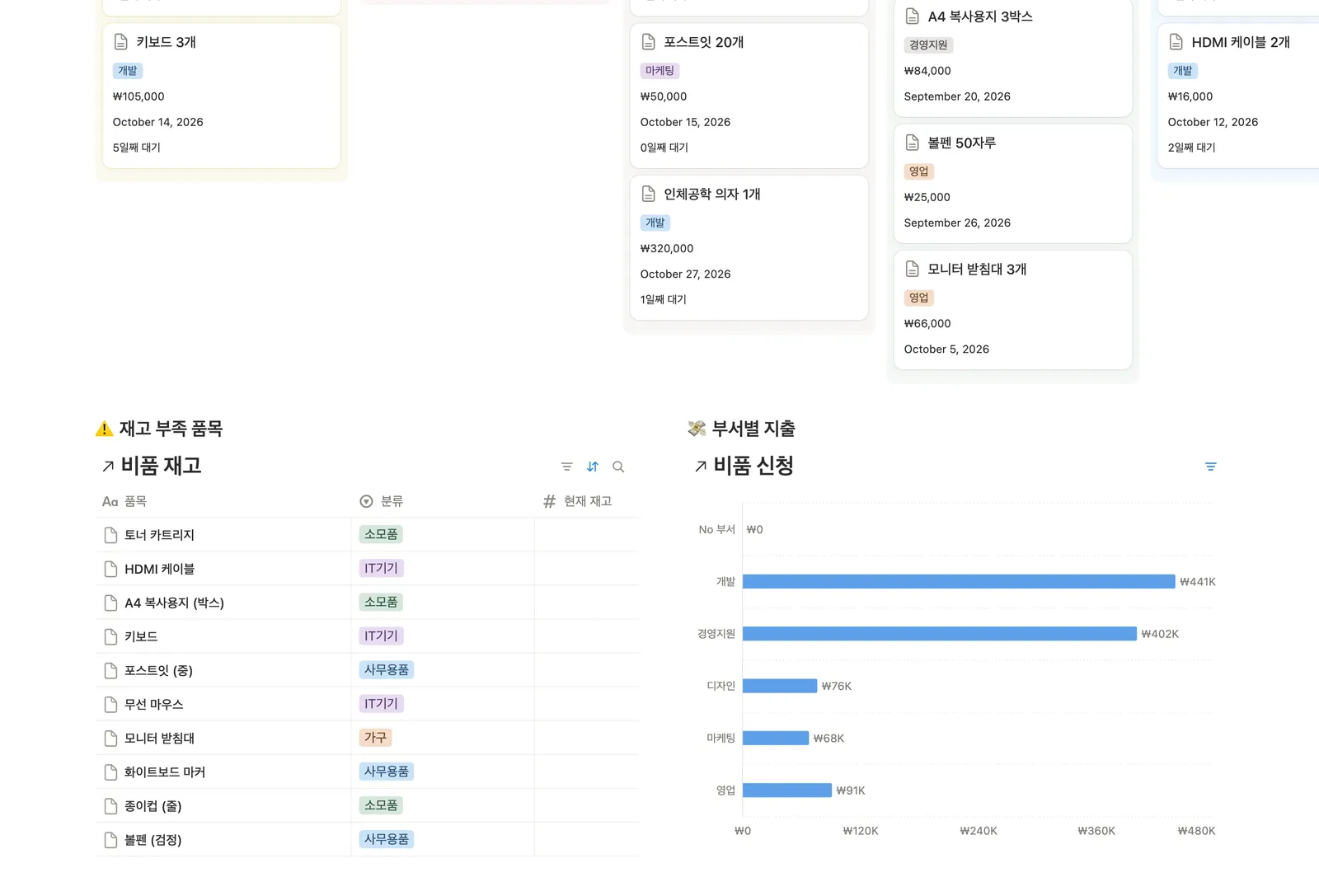Open the filter icon in 비품 재고 table

(566, 467)
